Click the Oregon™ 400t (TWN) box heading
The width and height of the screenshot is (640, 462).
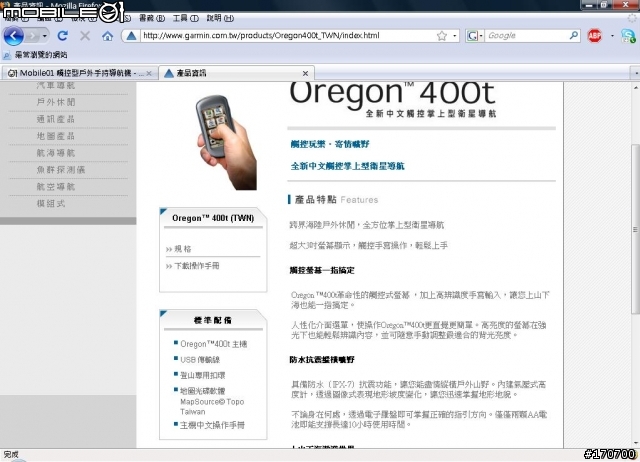[213, 218]
